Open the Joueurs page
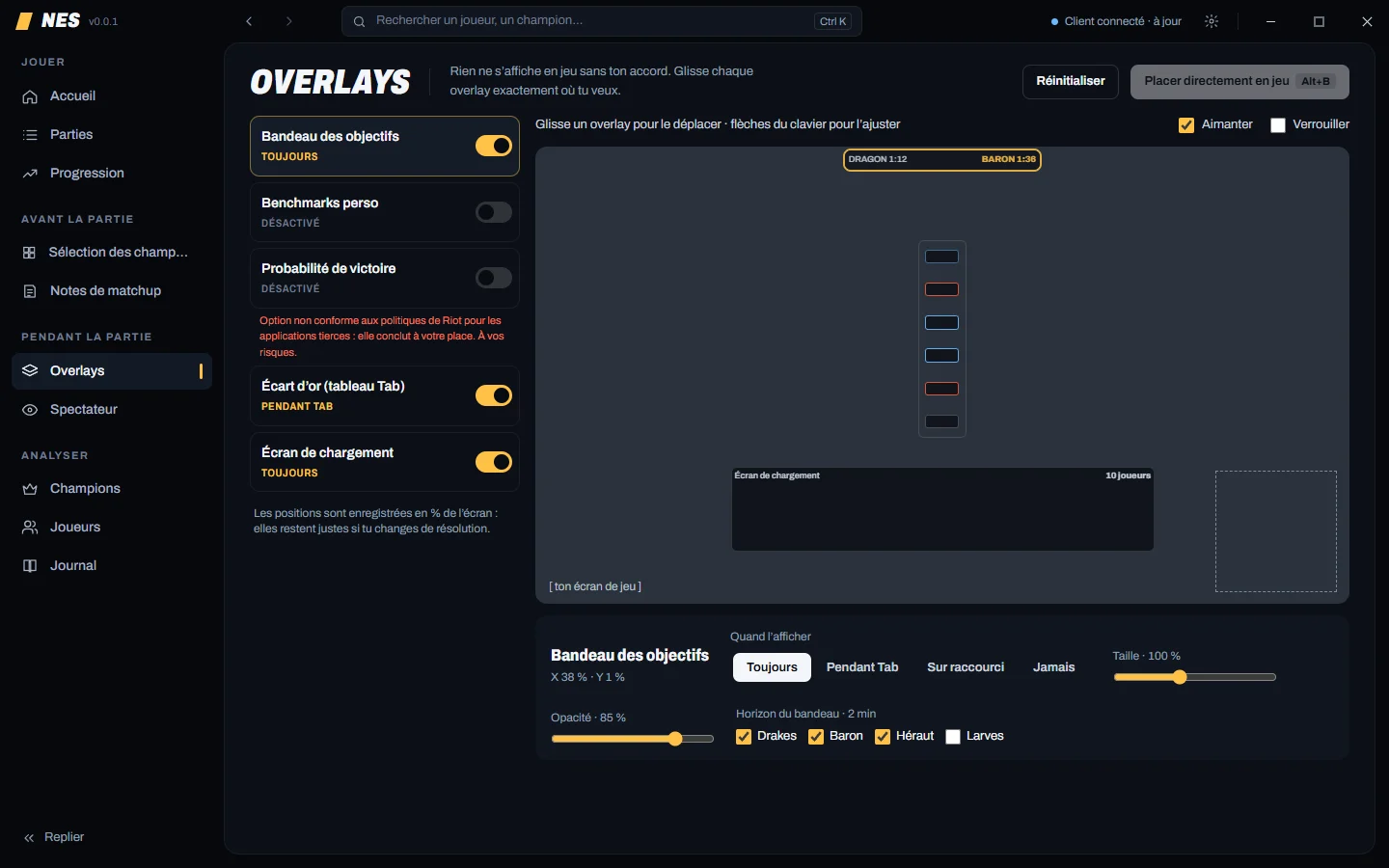This screenshot has width=1389, height=868. click(112, 528)
